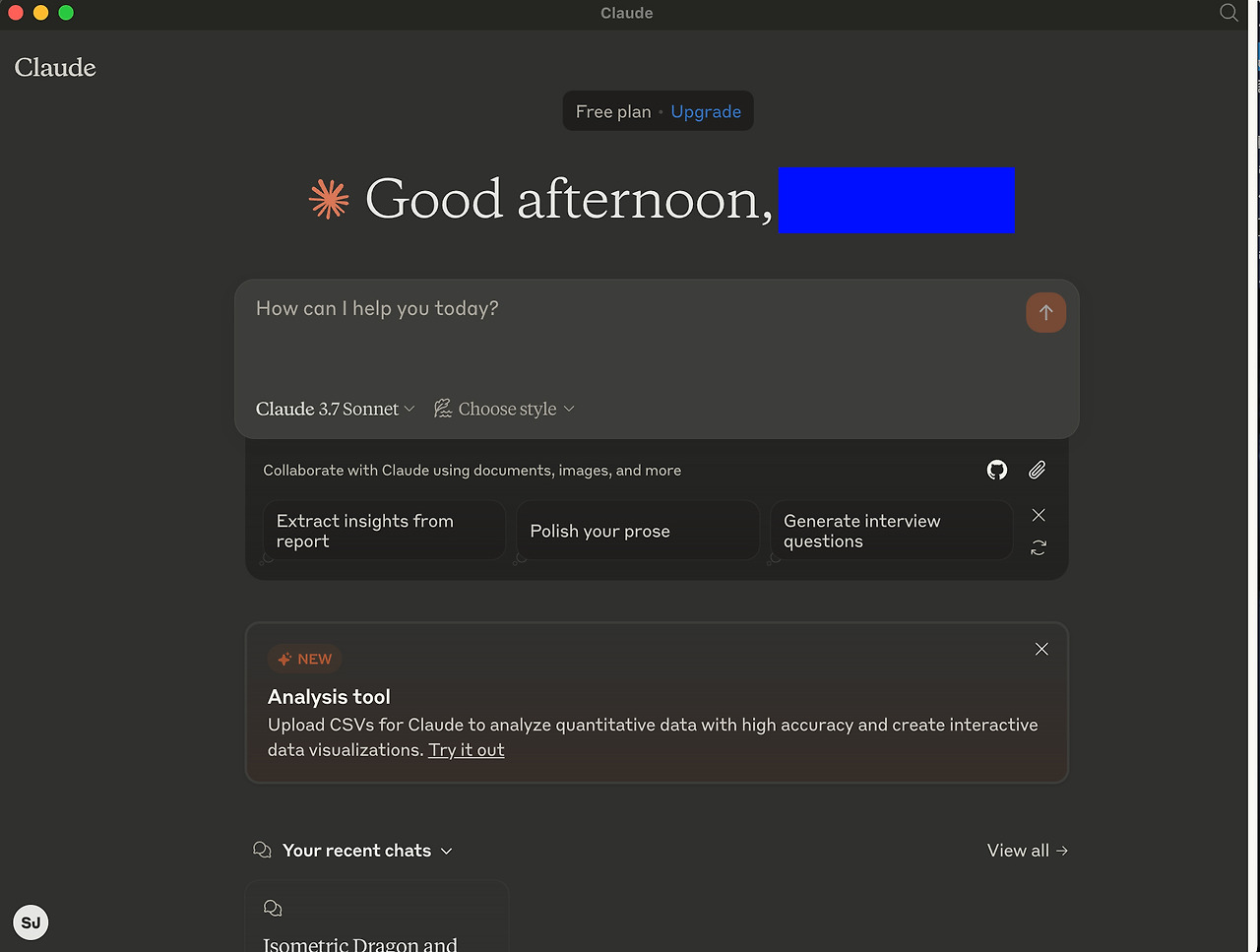
Task: Click the chat bubble icon on recent chat card
Action: click(x=273, y=908)
